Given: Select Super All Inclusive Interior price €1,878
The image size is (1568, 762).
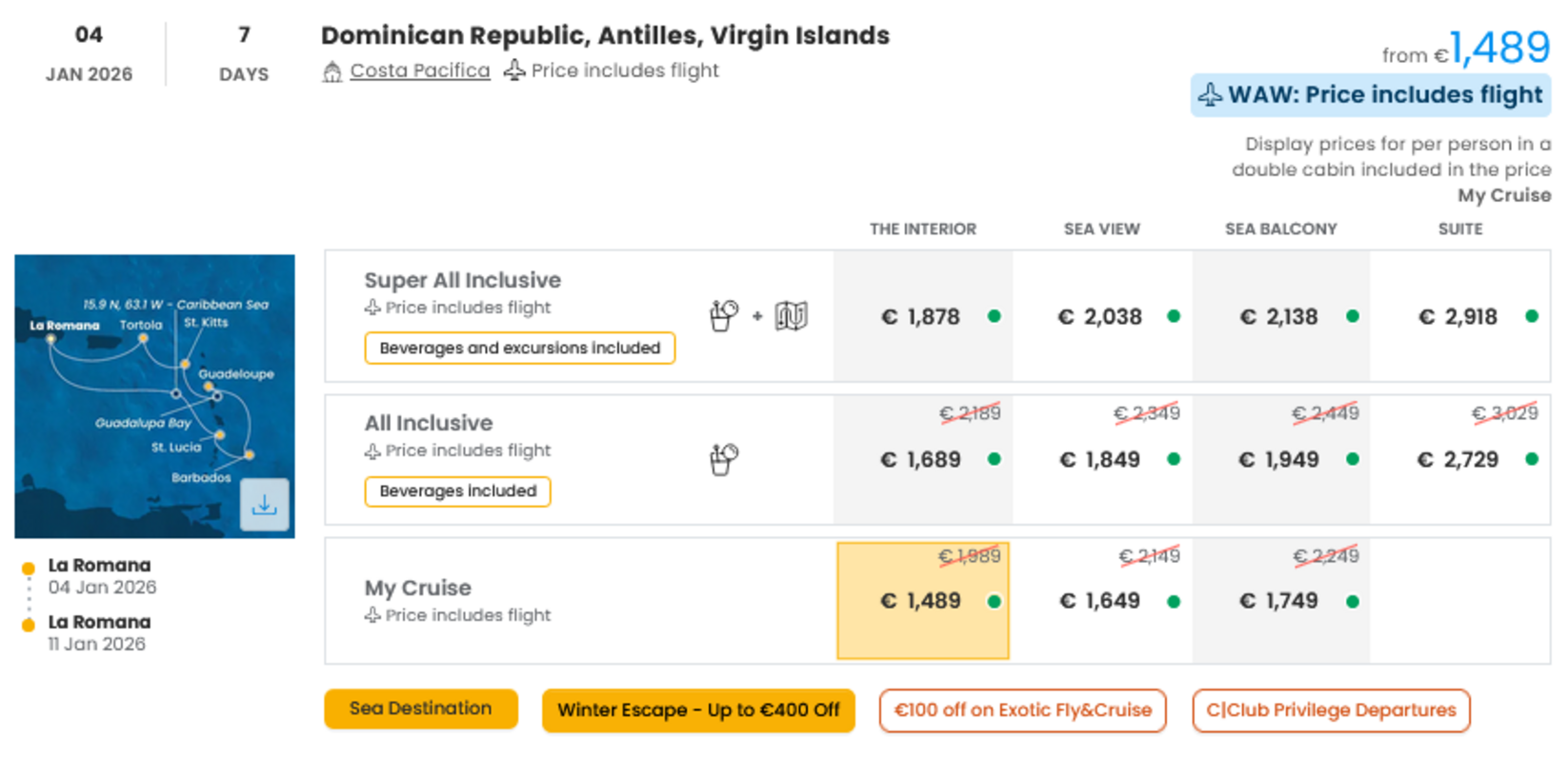Looking at the screenshot, I should 922,316.
